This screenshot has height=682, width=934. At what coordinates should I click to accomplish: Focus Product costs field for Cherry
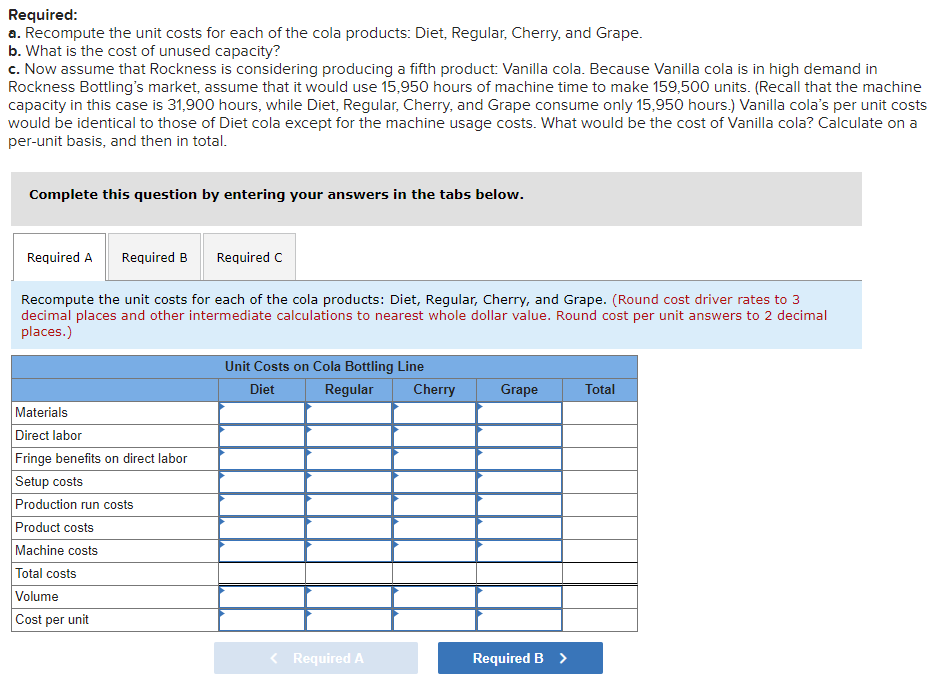coord(434,528)
